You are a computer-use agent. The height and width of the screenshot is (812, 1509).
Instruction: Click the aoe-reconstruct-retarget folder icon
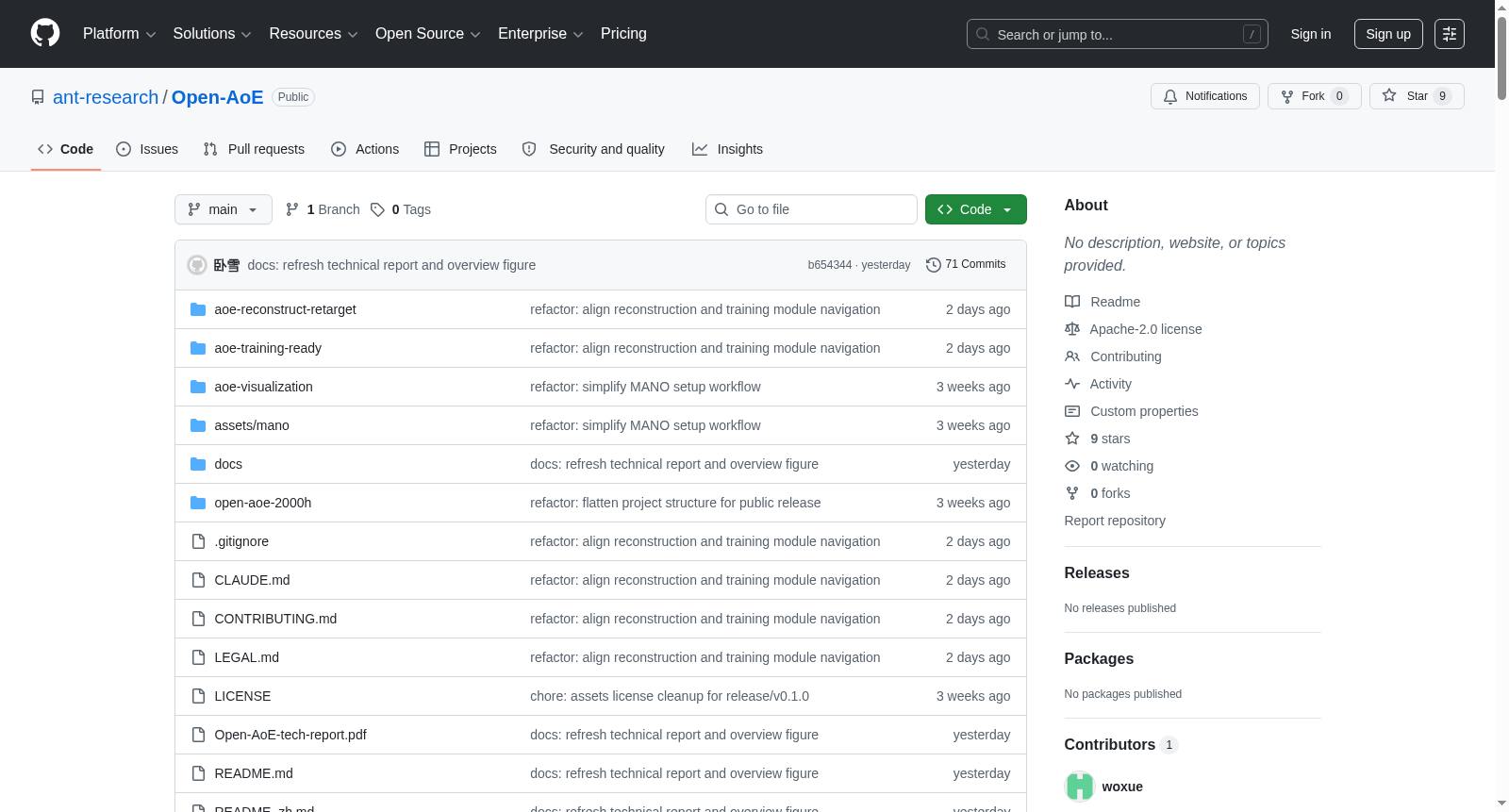point(198,309)
